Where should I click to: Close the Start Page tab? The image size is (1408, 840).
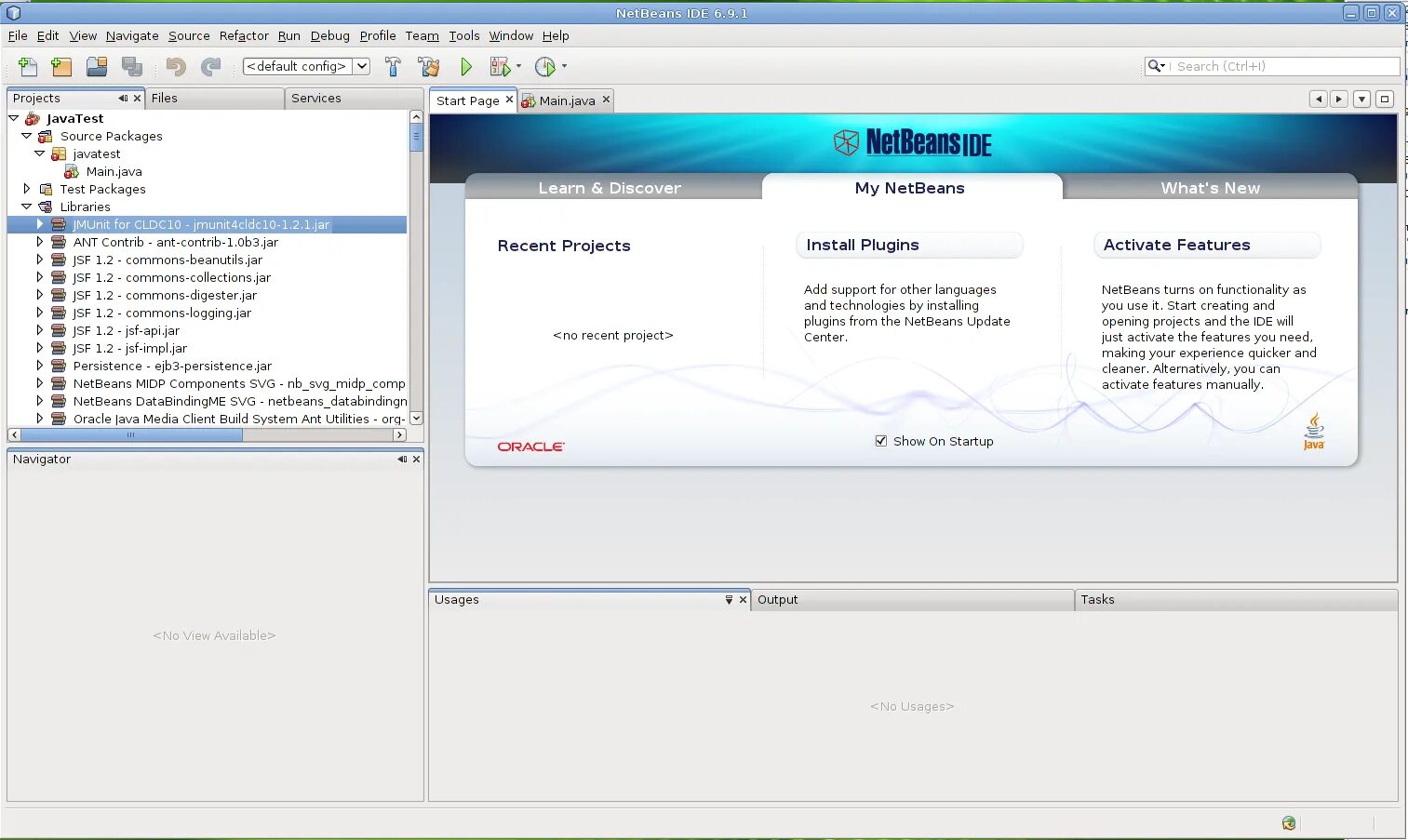coord(509,100)
